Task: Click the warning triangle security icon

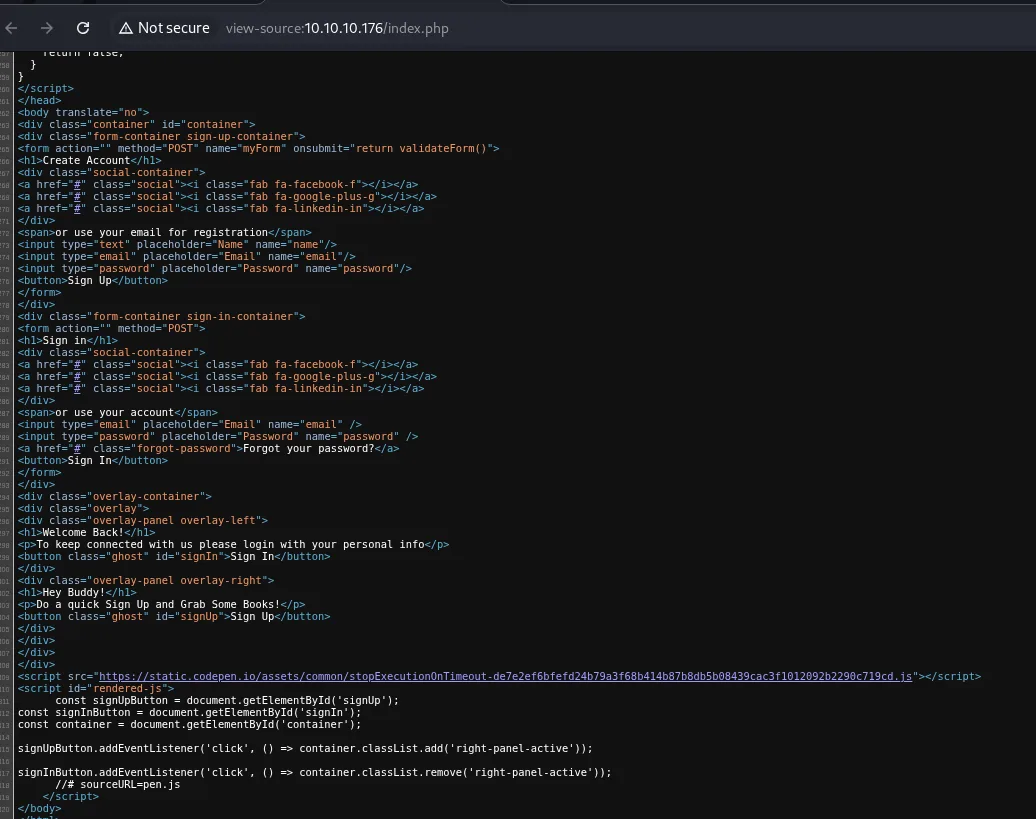Action: [126, 28]
